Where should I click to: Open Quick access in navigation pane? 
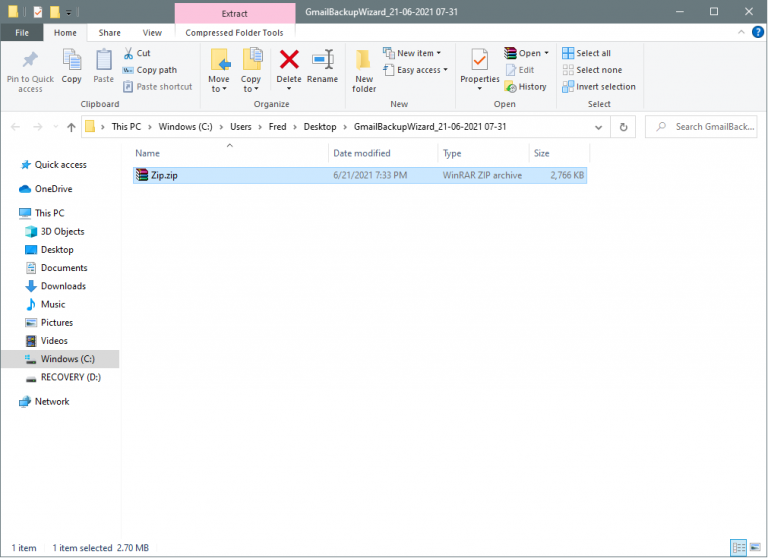coord(54,165)
